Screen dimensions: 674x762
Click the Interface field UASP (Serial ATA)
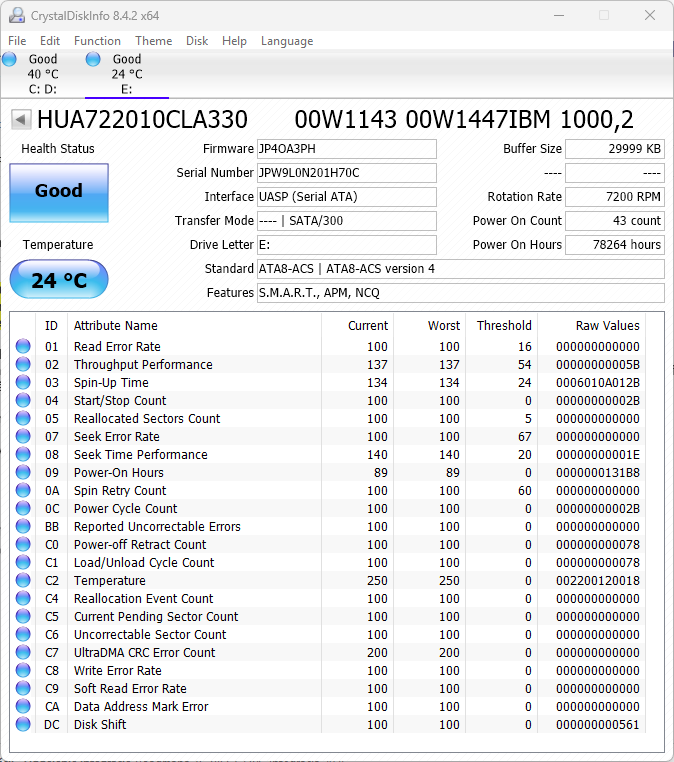coord(346,197)
